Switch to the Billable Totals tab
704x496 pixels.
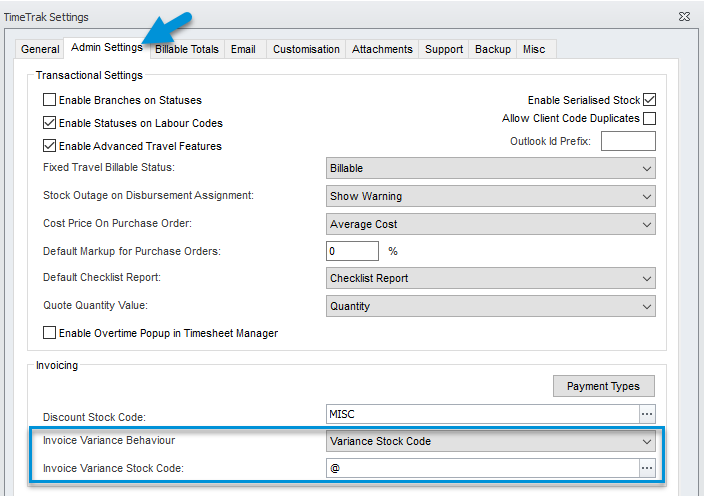pyautogui.click(x=187, y=49)
